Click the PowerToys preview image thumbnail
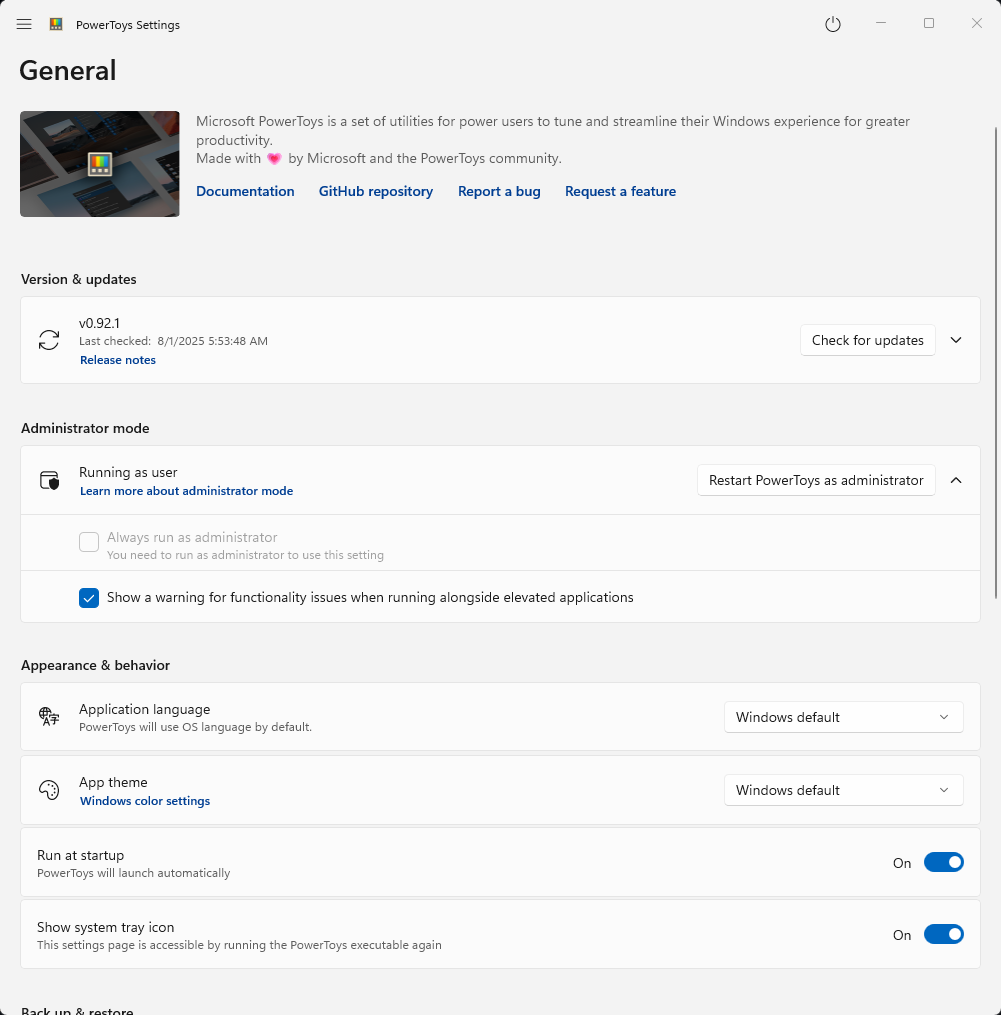The height and width of the screenshot is (1015, 1001). 99,164
